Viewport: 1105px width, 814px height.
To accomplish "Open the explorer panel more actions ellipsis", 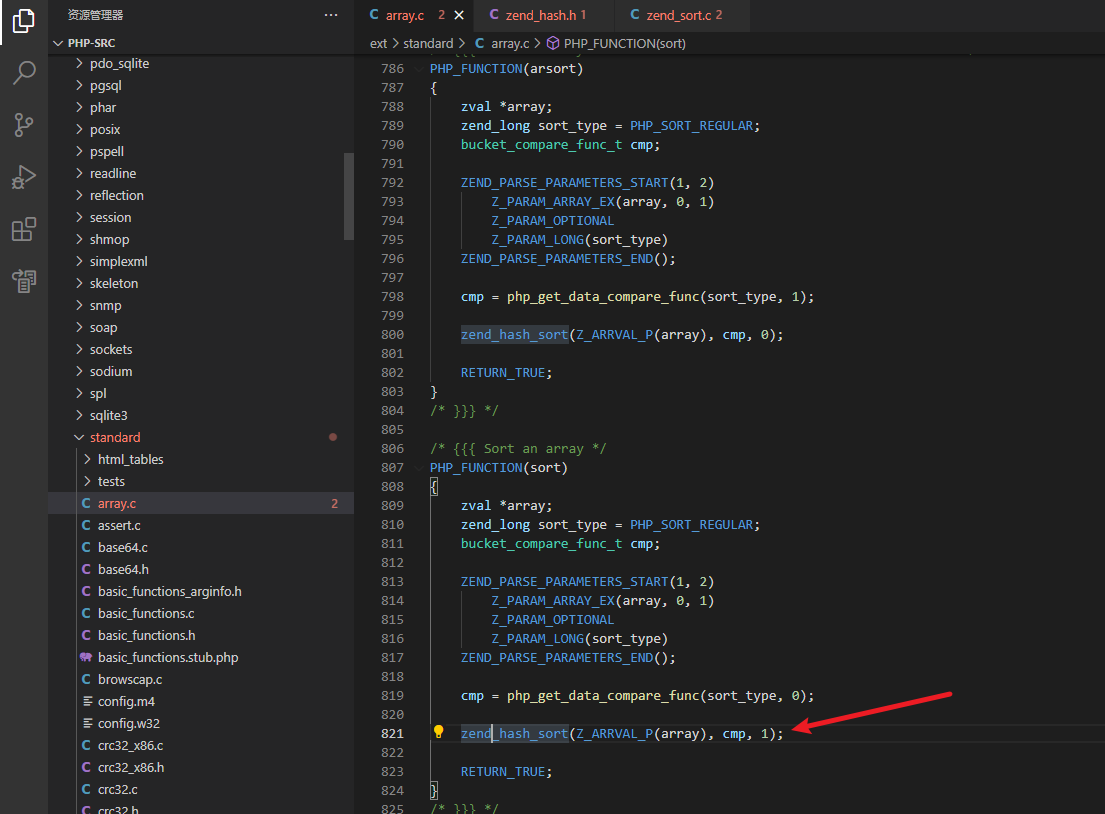I will [331, 15].
